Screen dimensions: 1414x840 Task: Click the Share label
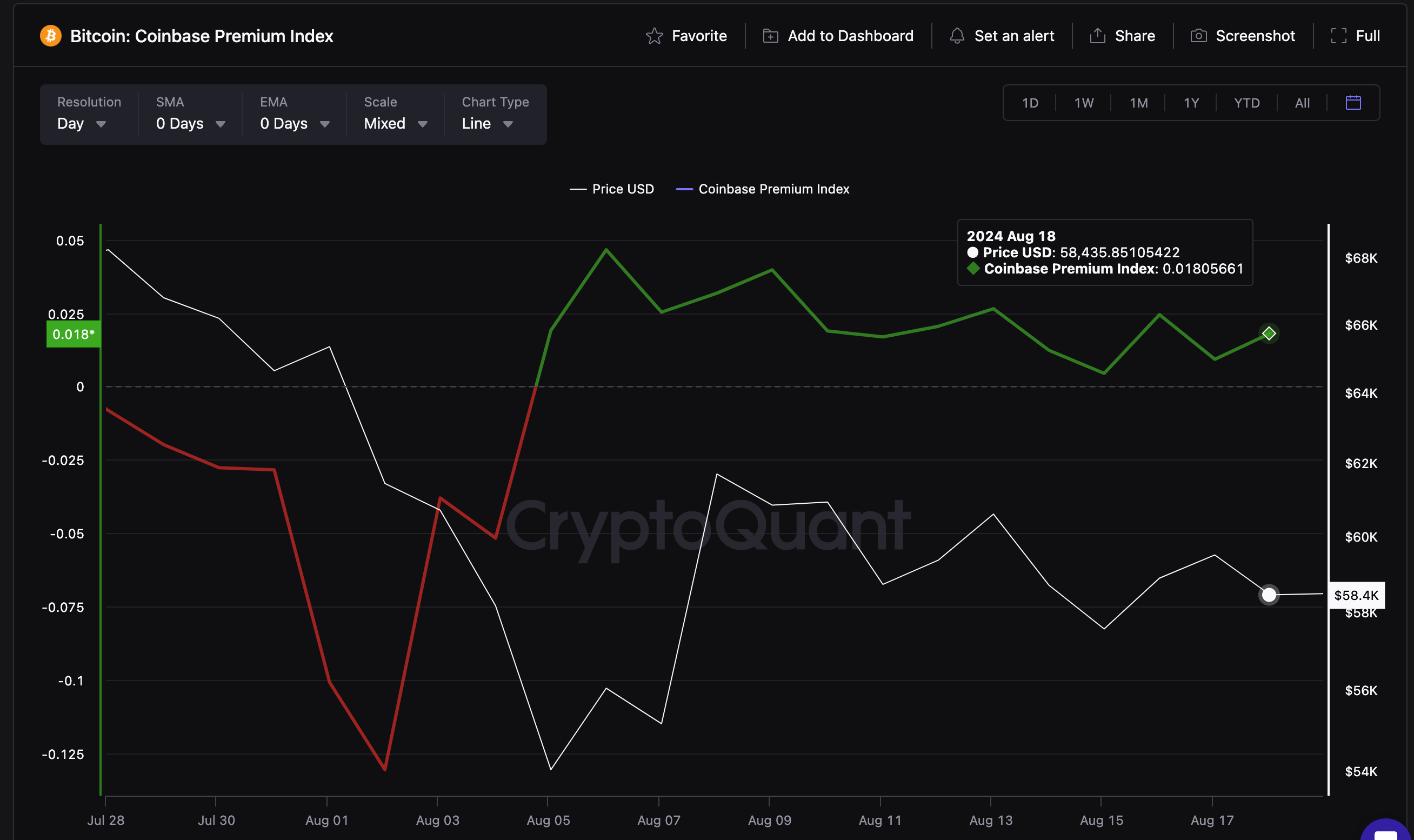point(1135,36)
